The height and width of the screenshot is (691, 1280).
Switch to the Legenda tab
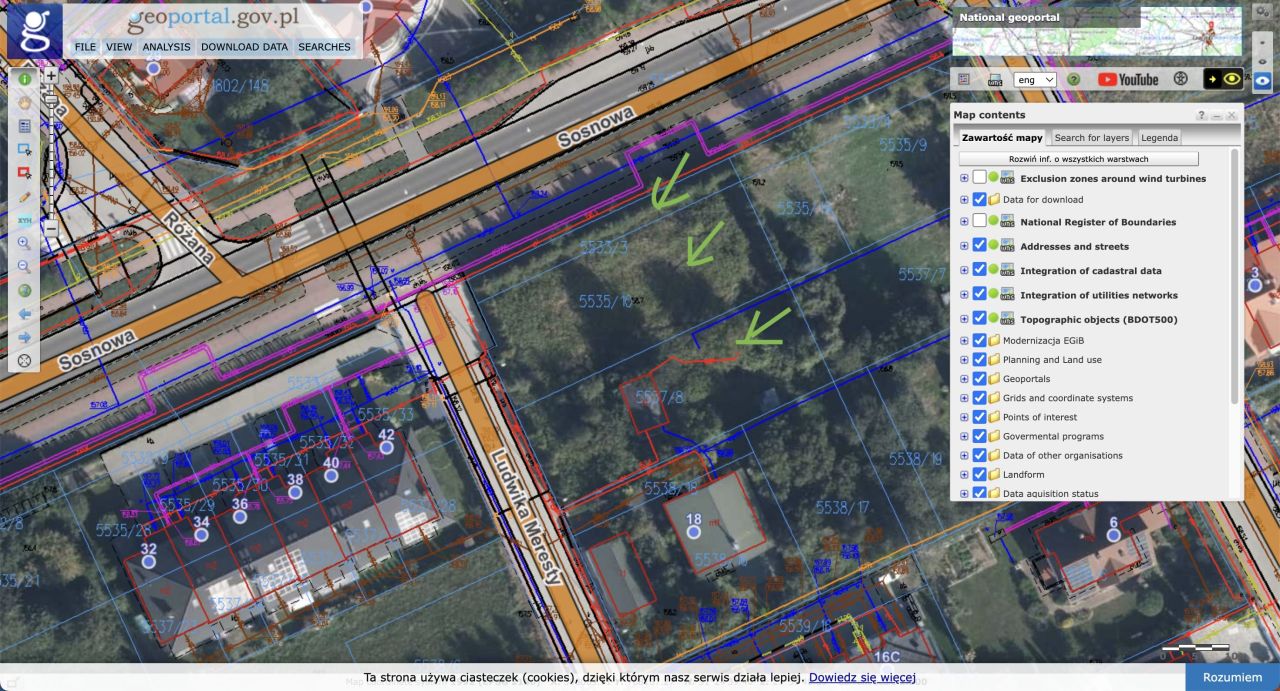[x=1159, y=138]
